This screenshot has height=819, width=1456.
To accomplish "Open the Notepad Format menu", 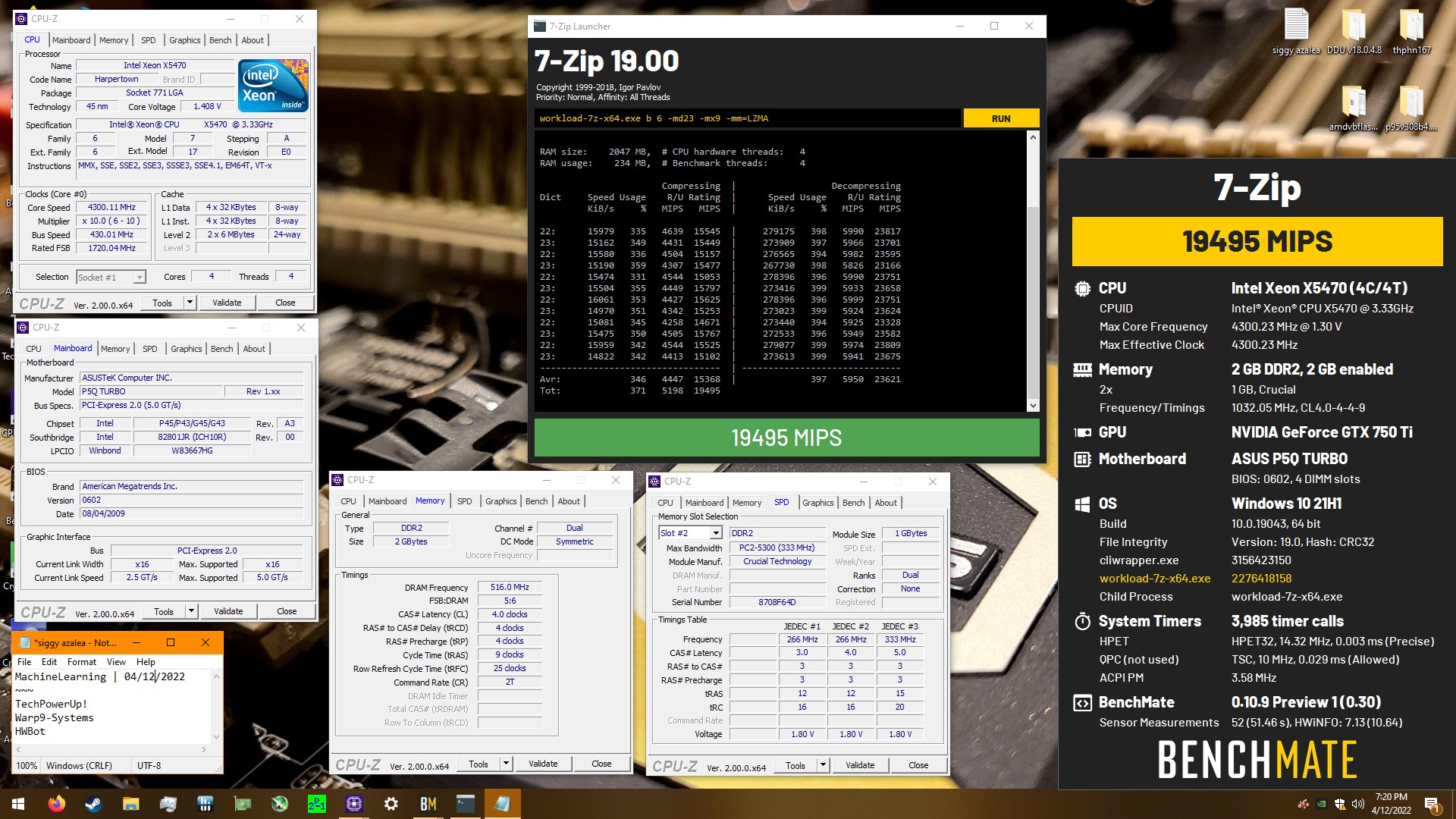I will (x=82, y=662).
